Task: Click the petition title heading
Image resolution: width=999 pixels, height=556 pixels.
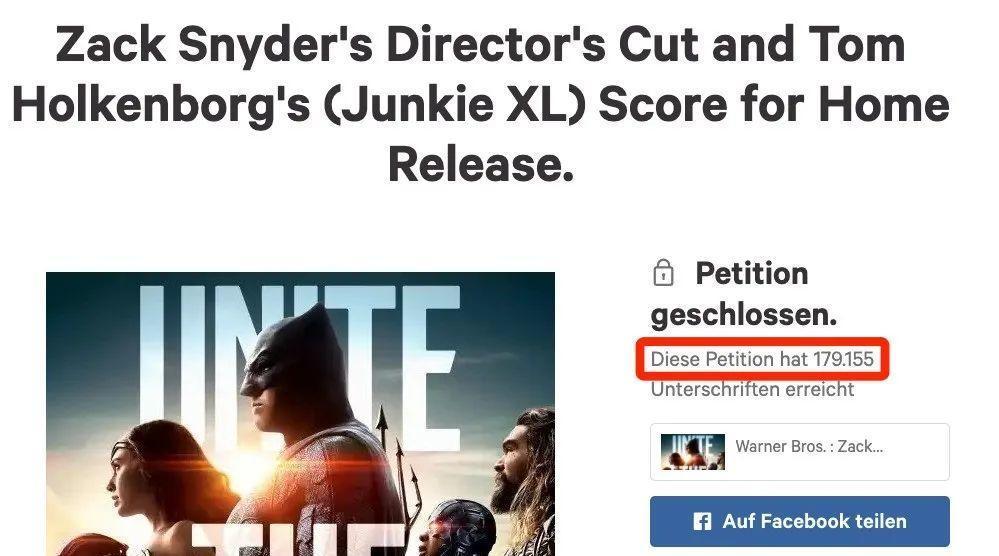Action: [481, 105]
